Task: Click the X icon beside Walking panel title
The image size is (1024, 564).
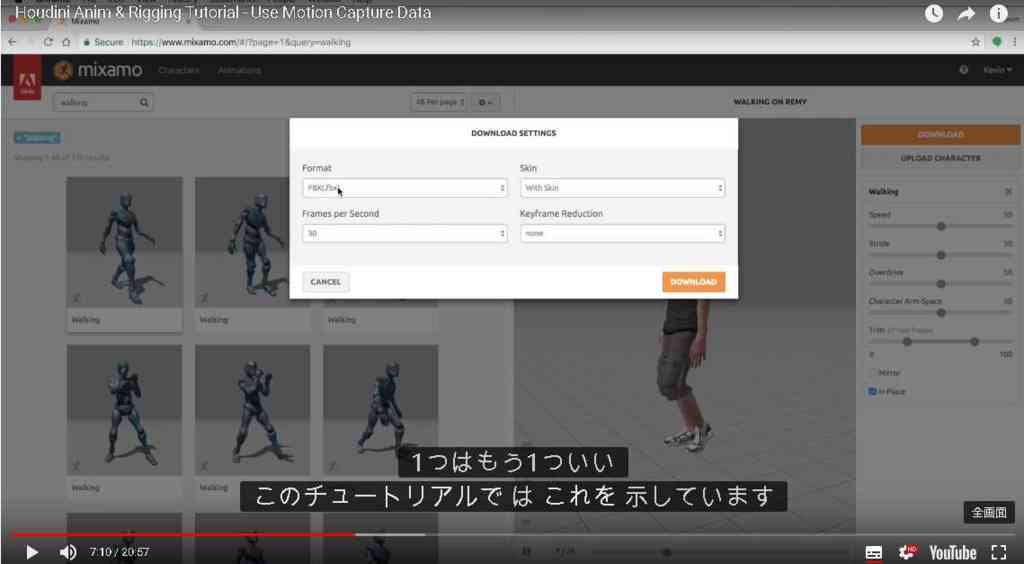Action: pyautogui.click(x=1008, y=192)
